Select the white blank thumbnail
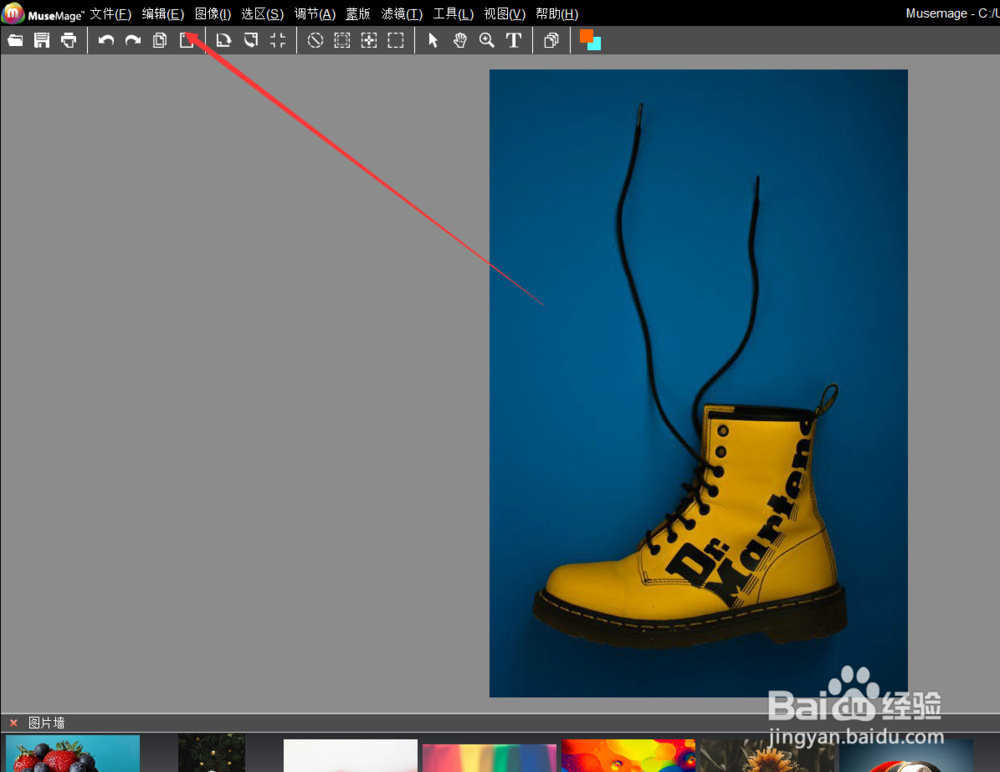Viewport: 1000px width, 772px height. [x=350, y=755]
